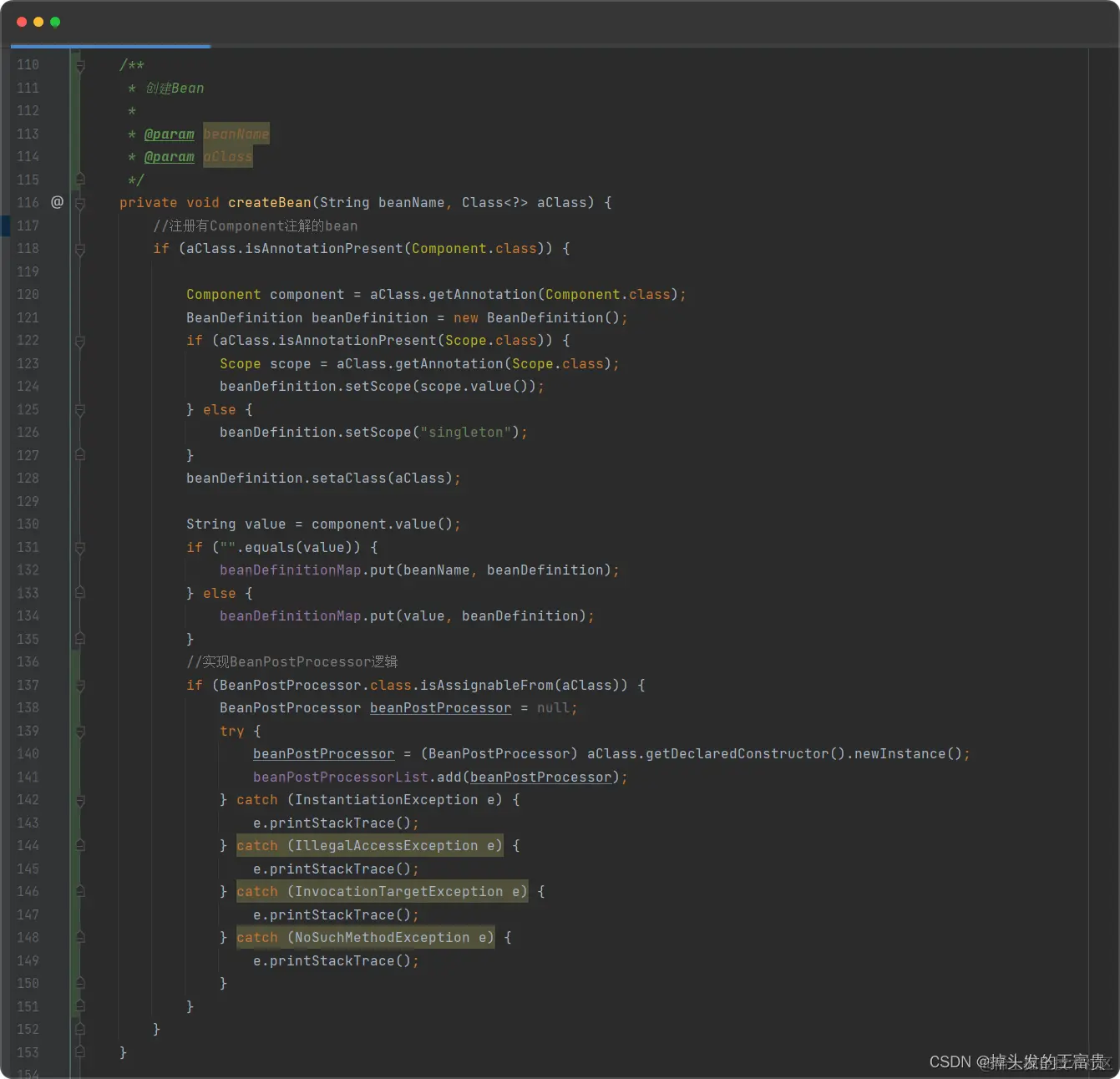Toggle the fold marker at line 115 comment end
Image resolution: width=1120 pixels, height=1079 pixels.
point(80,180)
